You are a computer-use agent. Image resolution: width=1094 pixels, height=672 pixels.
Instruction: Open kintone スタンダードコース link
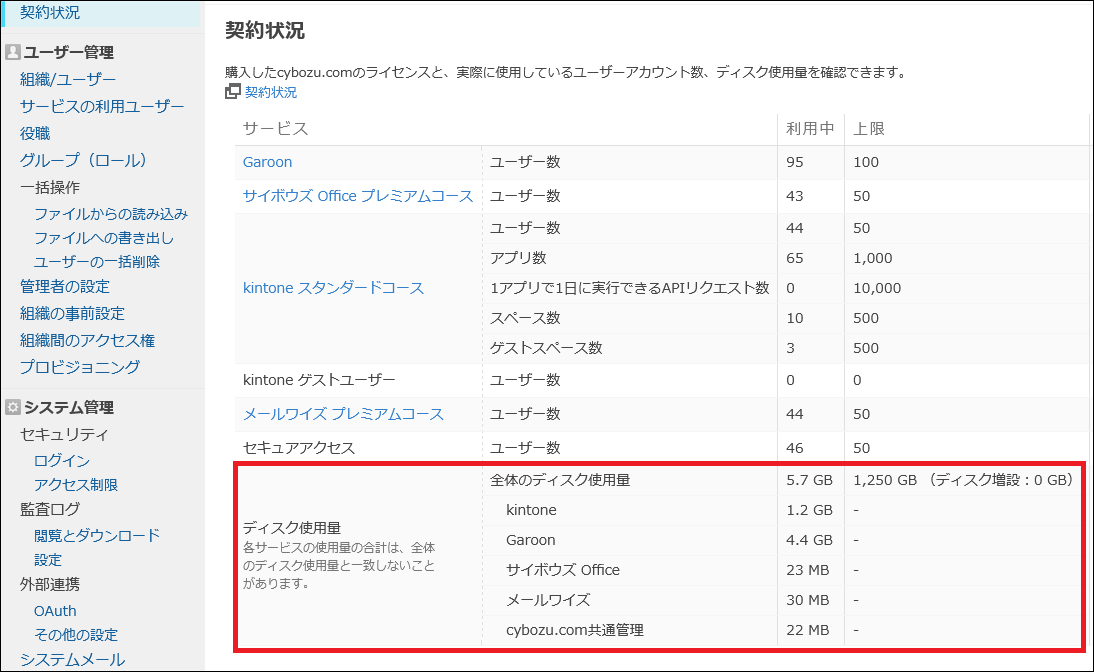tap(333, 288)
